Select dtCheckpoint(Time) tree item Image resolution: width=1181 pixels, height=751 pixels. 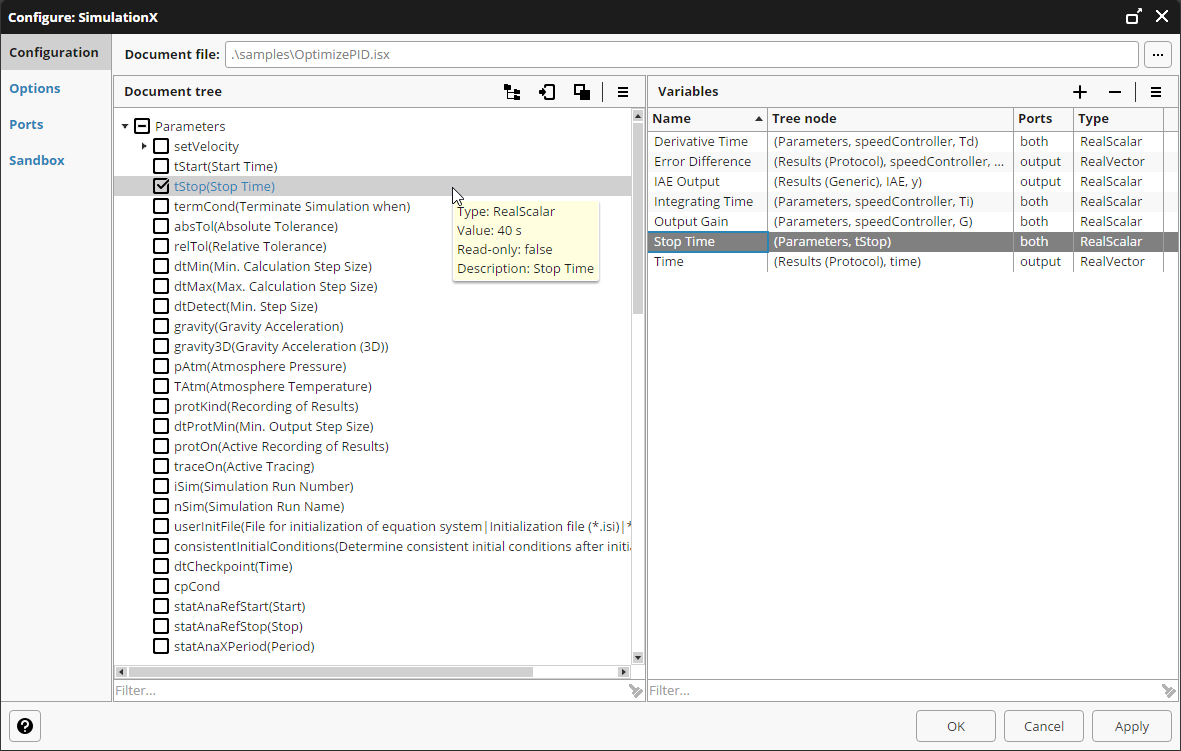tap(233, 566)
